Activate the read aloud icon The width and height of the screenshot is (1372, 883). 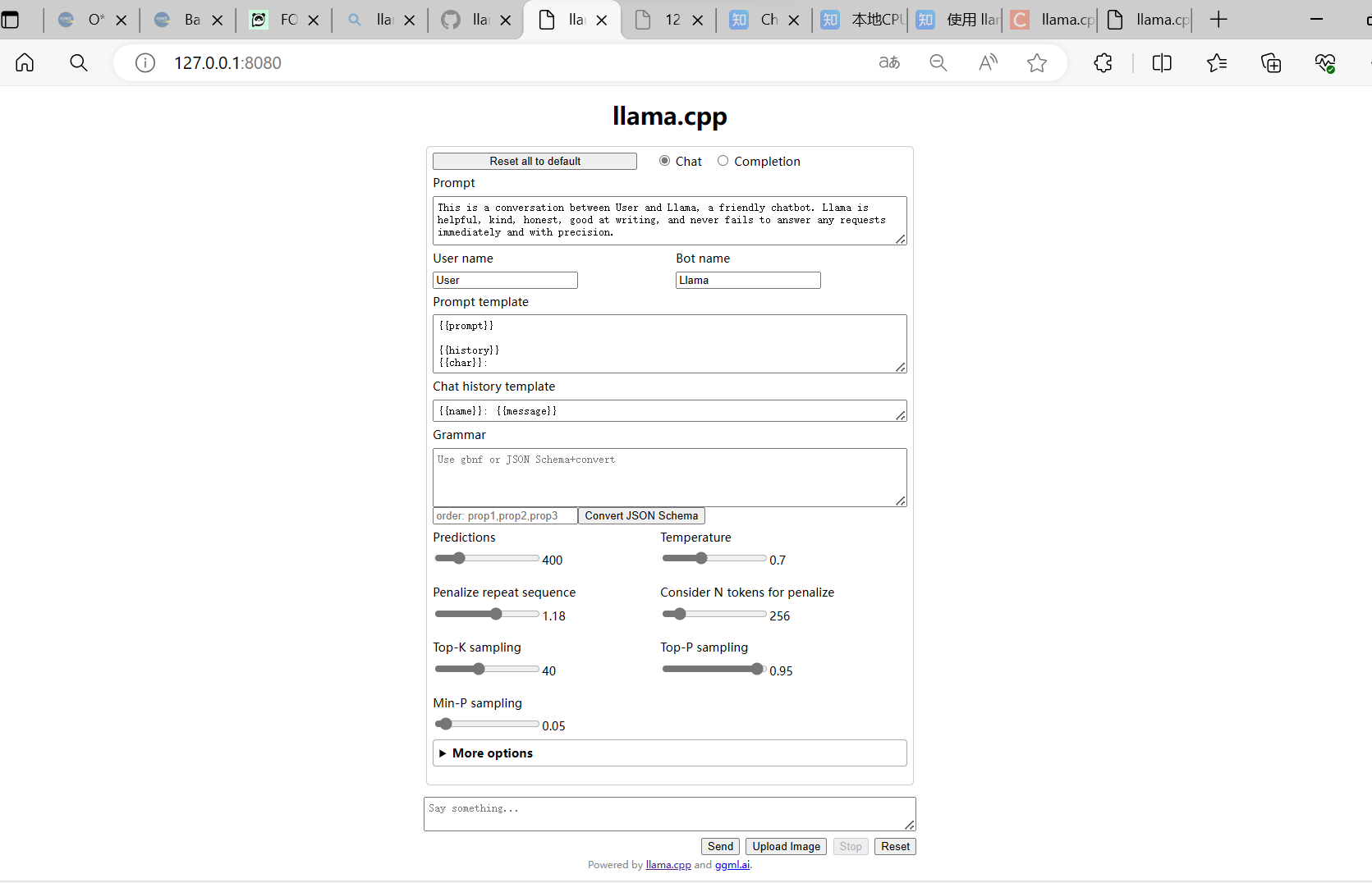988,63
